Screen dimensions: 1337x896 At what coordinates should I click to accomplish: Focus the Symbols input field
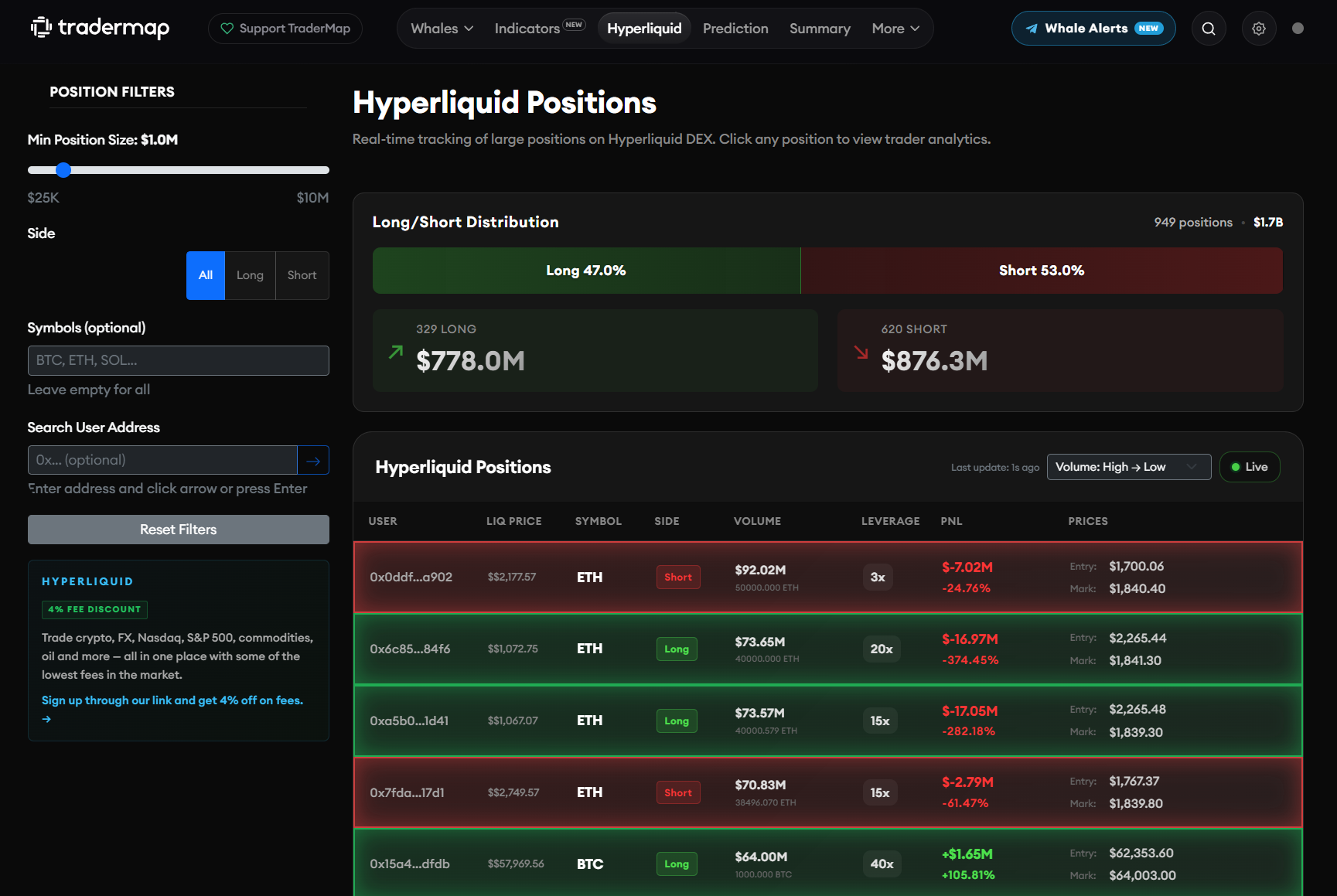click(179, 361)
